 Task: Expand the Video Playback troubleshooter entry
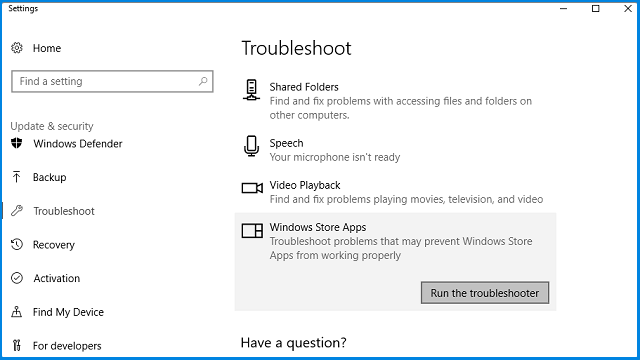395,192
